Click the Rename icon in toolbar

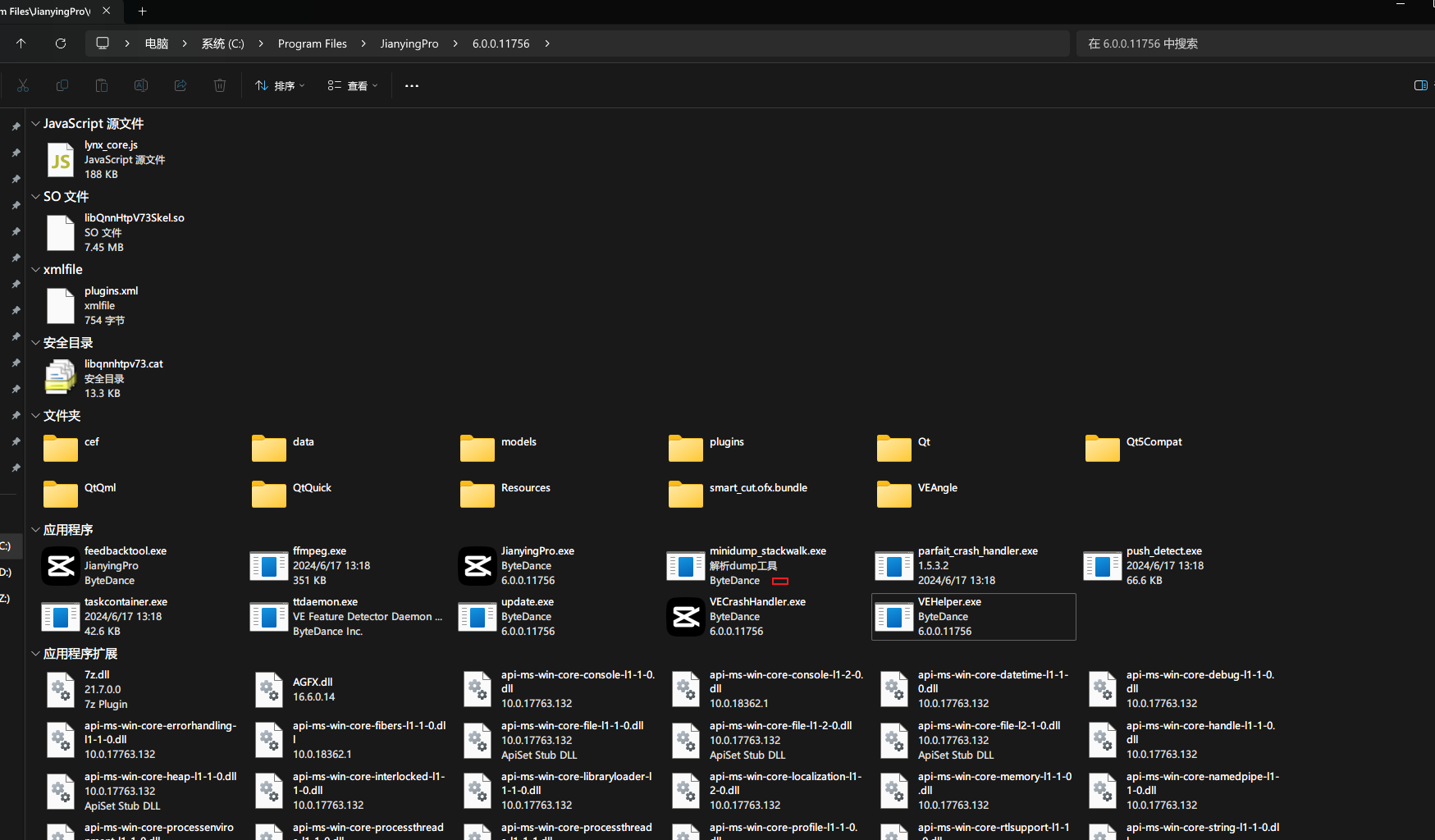[141, 85]
